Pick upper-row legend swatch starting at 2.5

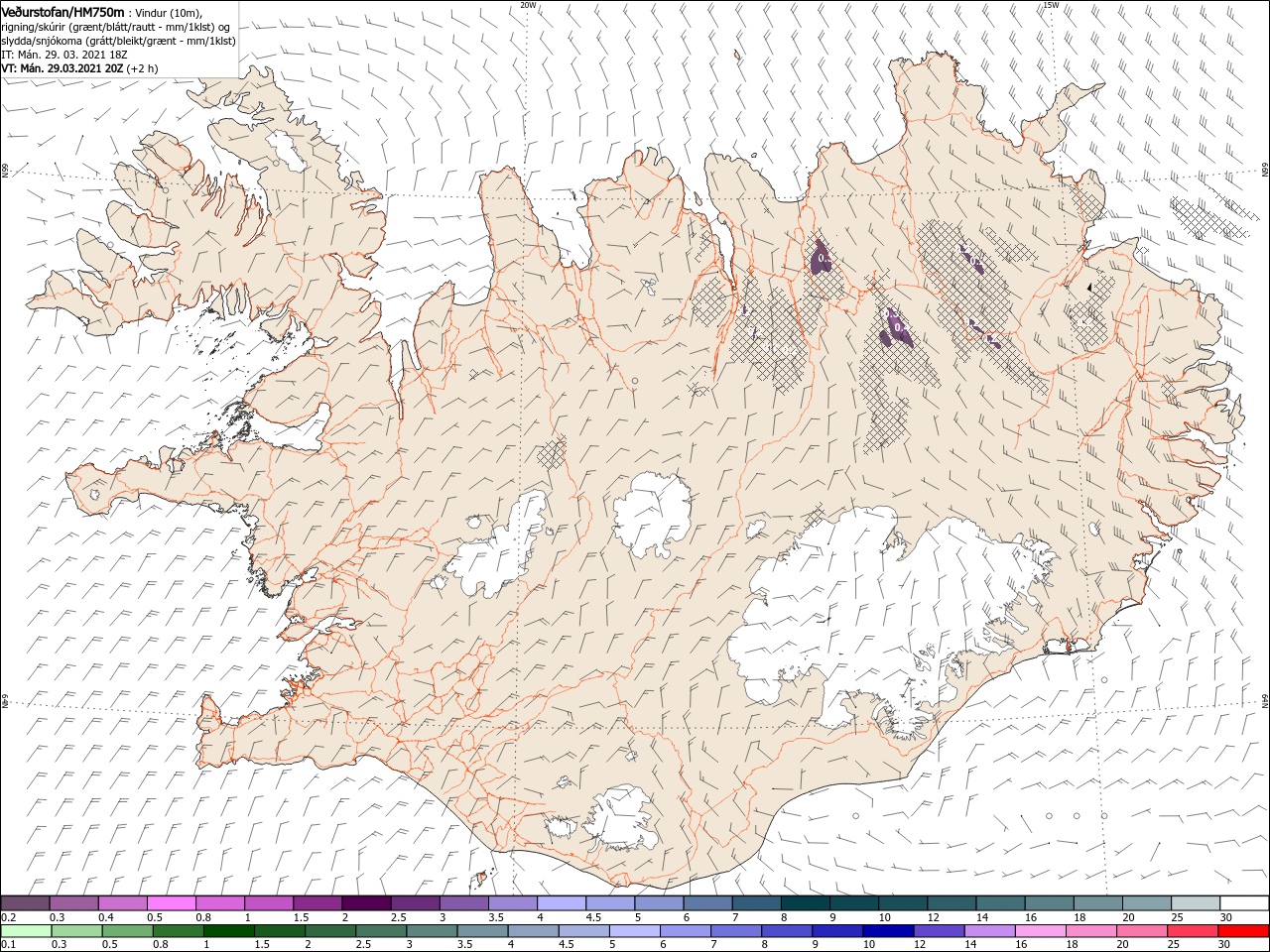(x=415, y=903)
